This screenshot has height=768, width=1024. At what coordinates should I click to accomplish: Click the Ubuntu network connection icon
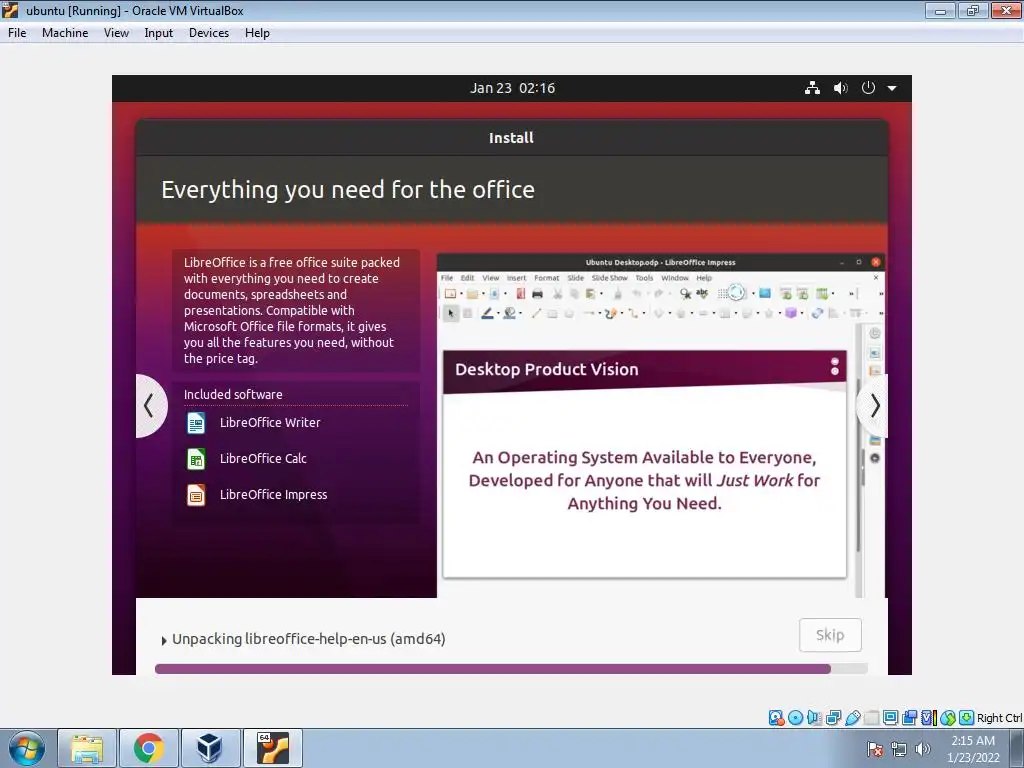[812, 88]
